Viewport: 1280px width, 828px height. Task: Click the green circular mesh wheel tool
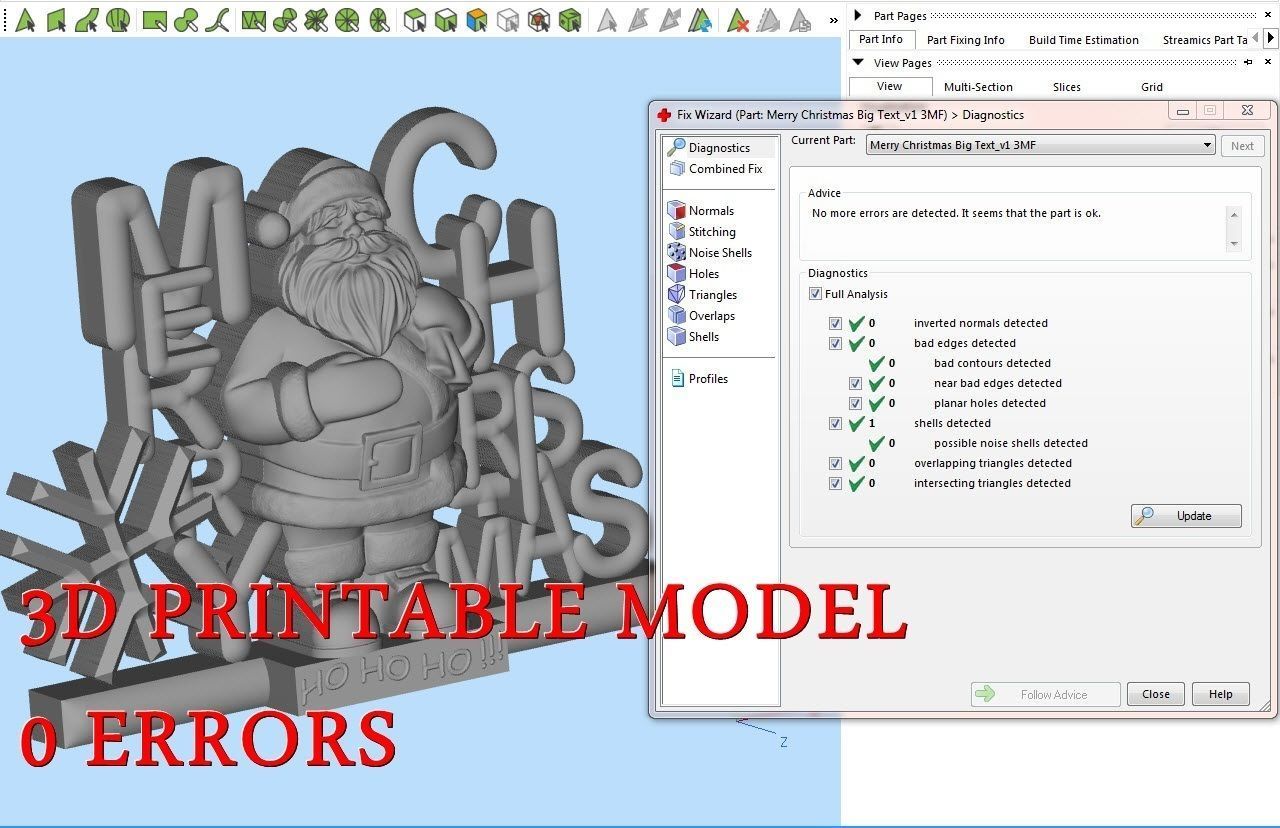(347, 19)
